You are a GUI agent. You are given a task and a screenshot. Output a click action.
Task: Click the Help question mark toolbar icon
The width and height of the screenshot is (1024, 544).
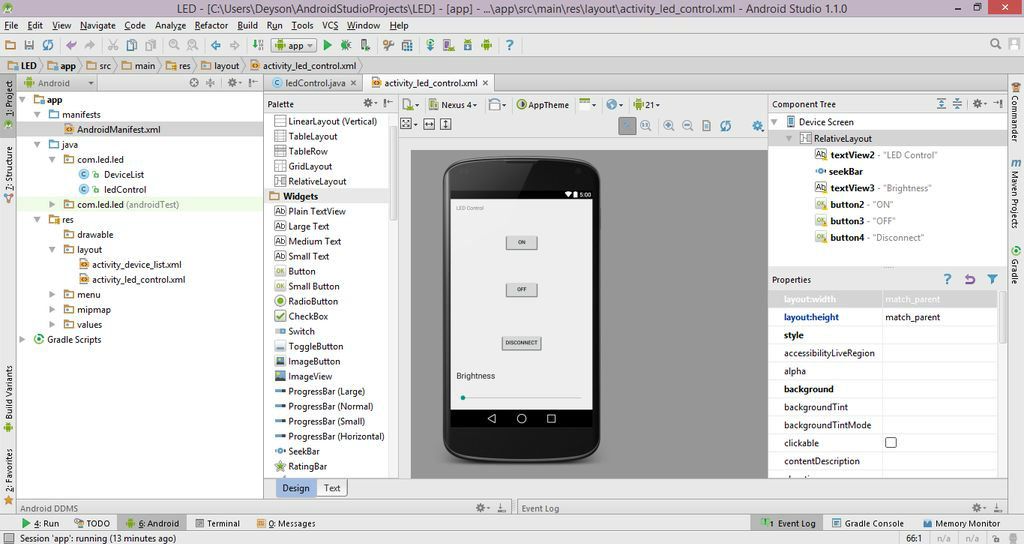pyautogui.click(x=509, y=45)
